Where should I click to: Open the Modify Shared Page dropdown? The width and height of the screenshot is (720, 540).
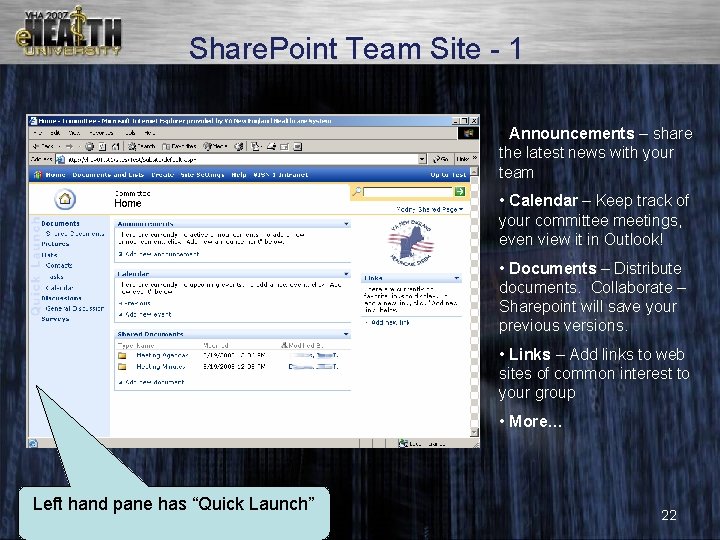(430, 209)
